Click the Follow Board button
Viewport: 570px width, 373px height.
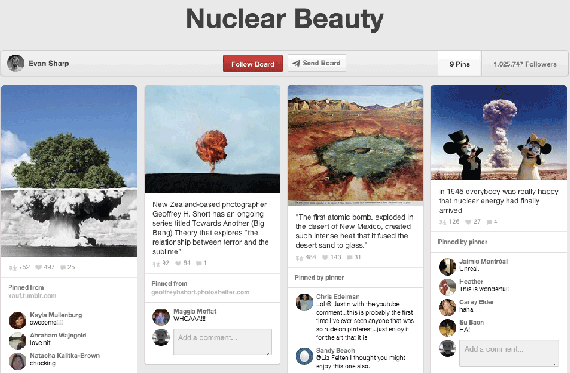point(253,64)
